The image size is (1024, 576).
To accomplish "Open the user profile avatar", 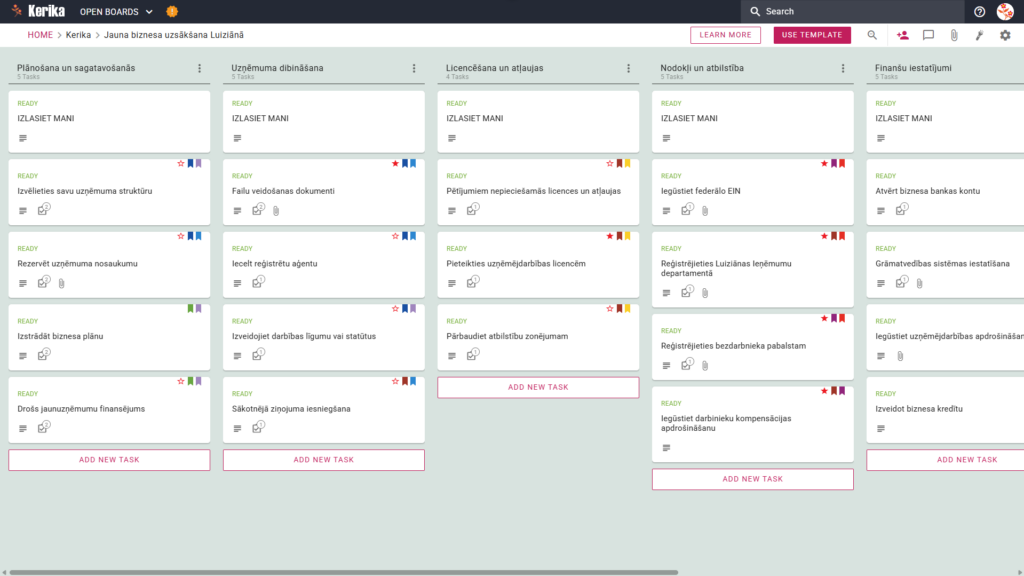I will [1005, 11].
